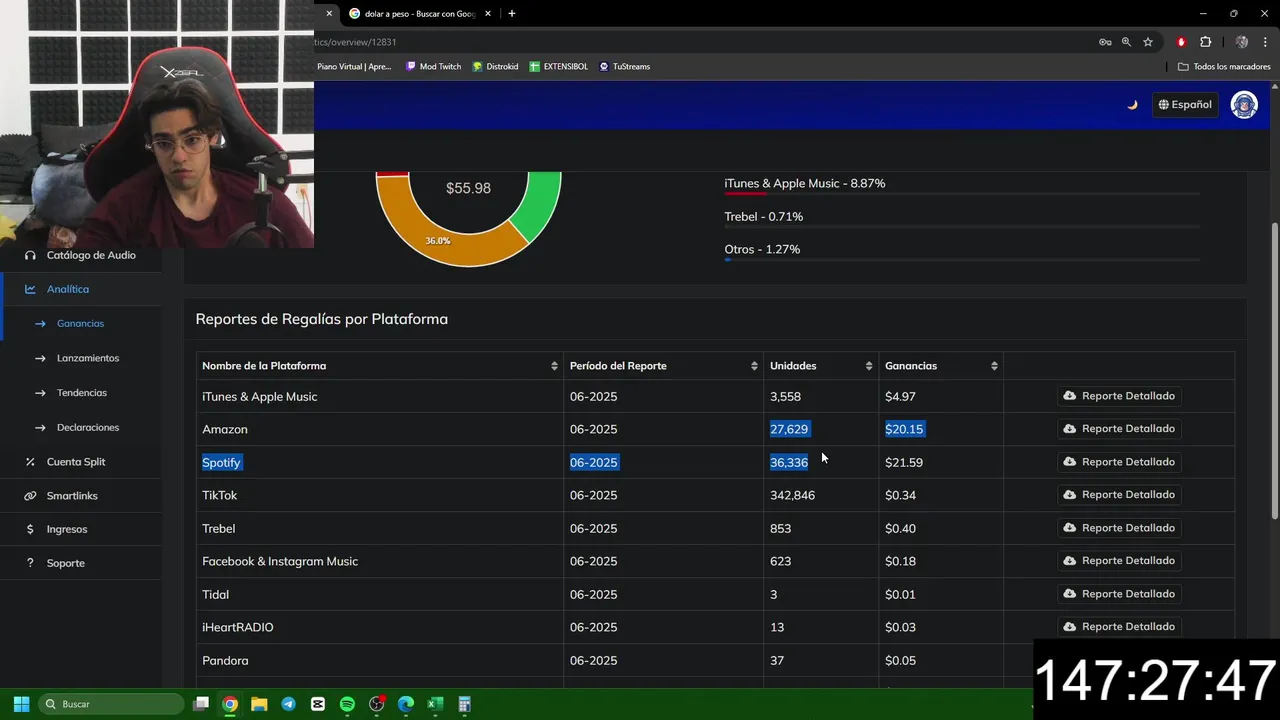This screenshot has width=1280, height=720.
Task: Download Reporte Detallado for TikTok
Action: 1119,495
